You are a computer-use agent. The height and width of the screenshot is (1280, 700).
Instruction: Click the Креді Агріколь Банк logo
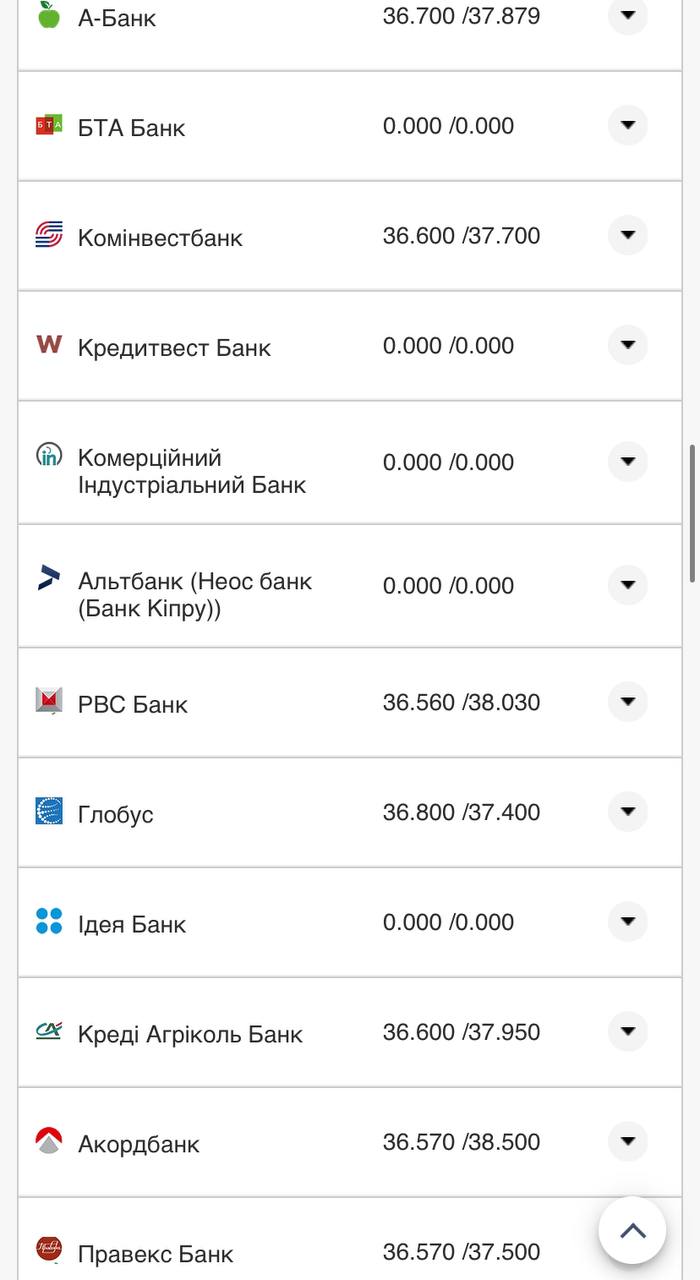click(49, 1030)
